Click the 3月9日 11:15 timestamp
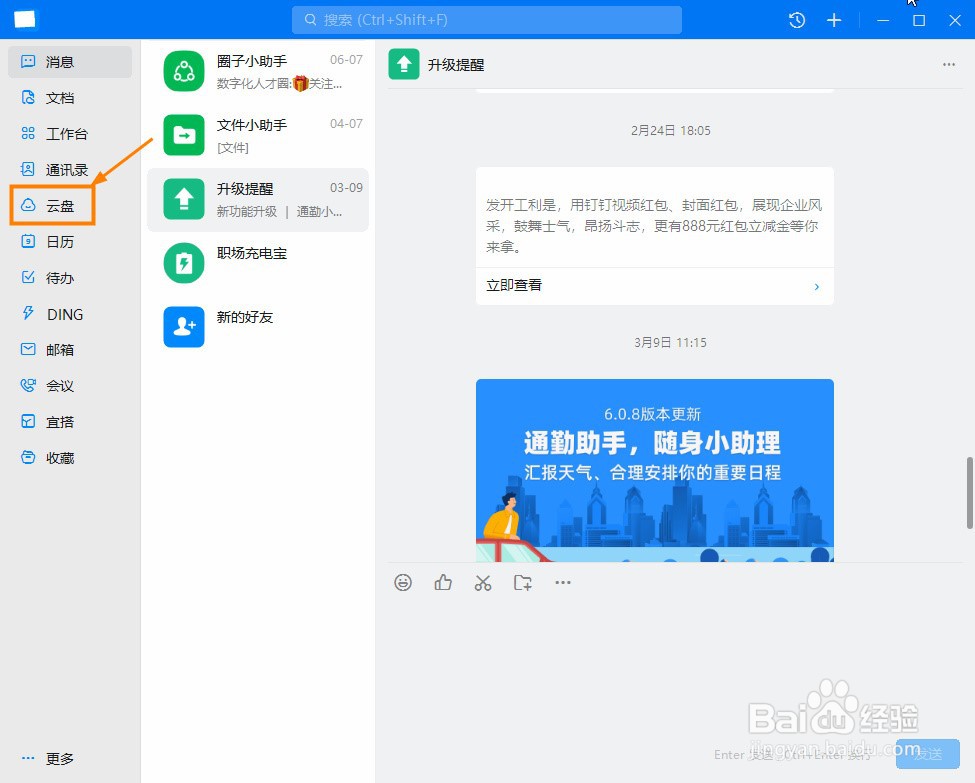Screen dimensions: 975x783 [x=670, y=343]
